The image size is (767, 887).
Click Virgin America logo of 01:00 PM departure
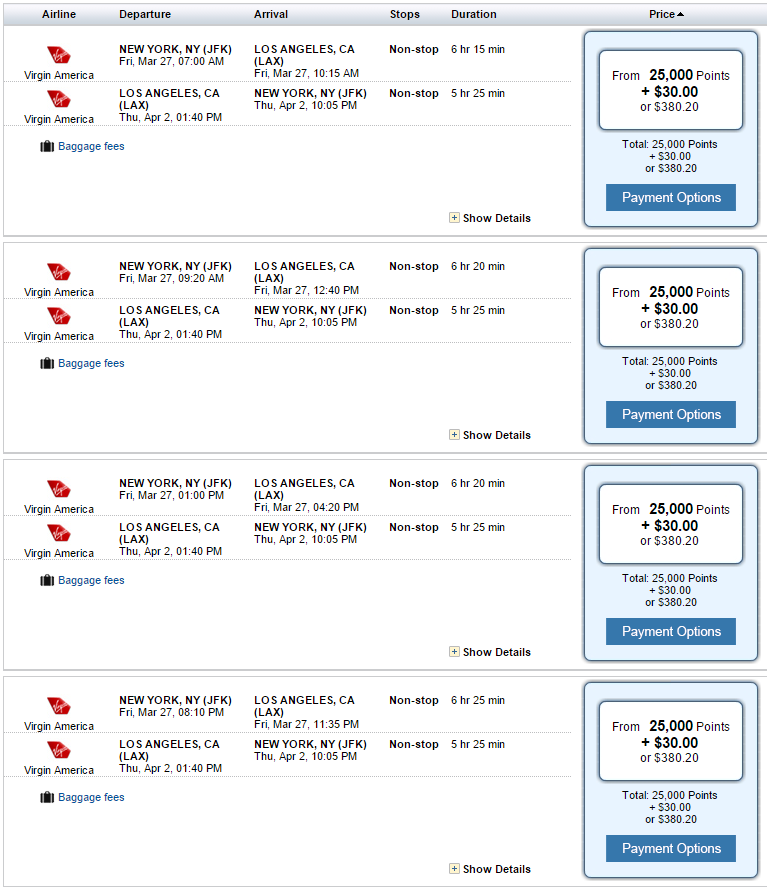[59, 489]
